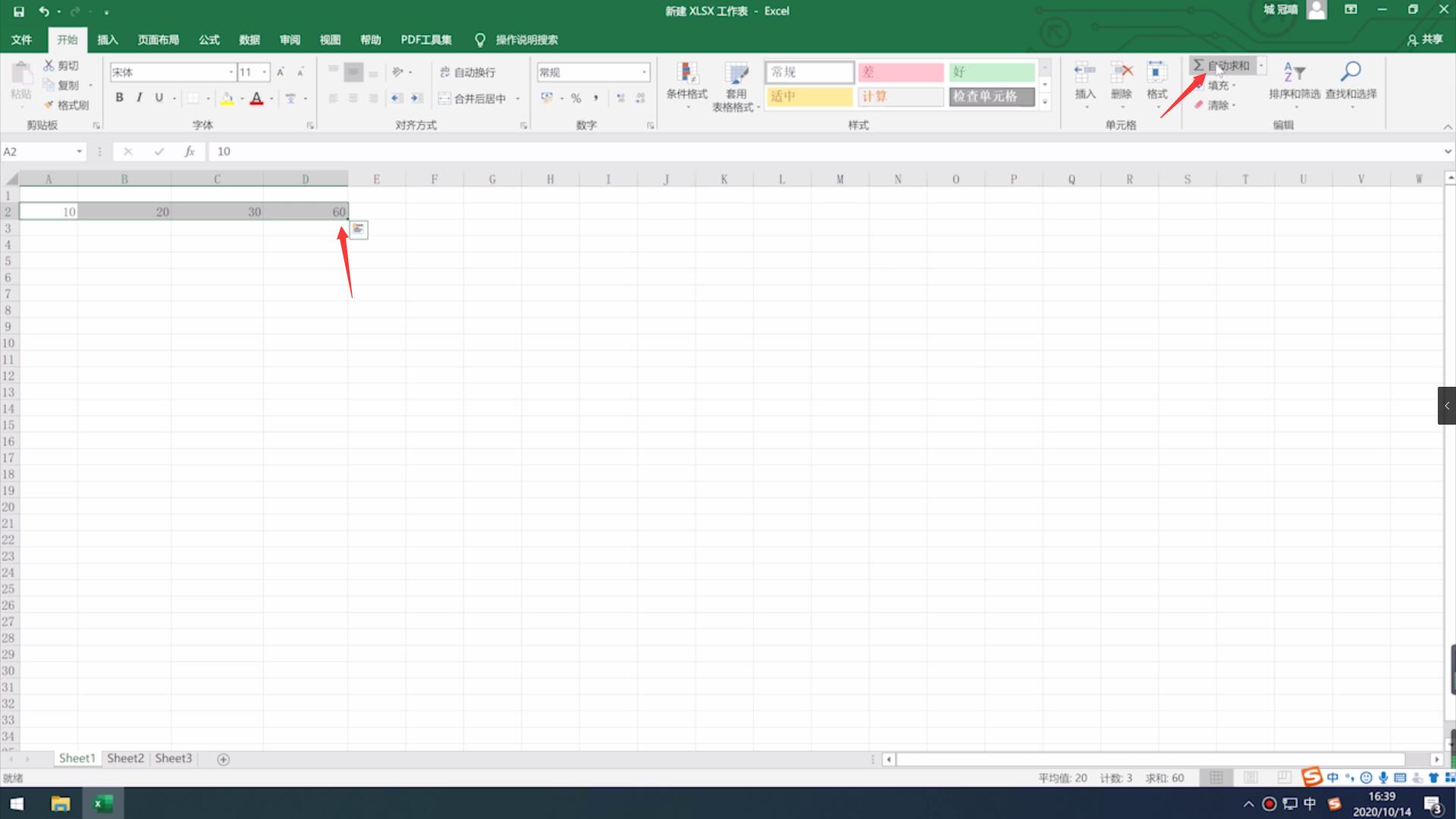Screen dimensions: 1456x819
Task: Toggle italic formatting
Action: (x=139, y=98)
